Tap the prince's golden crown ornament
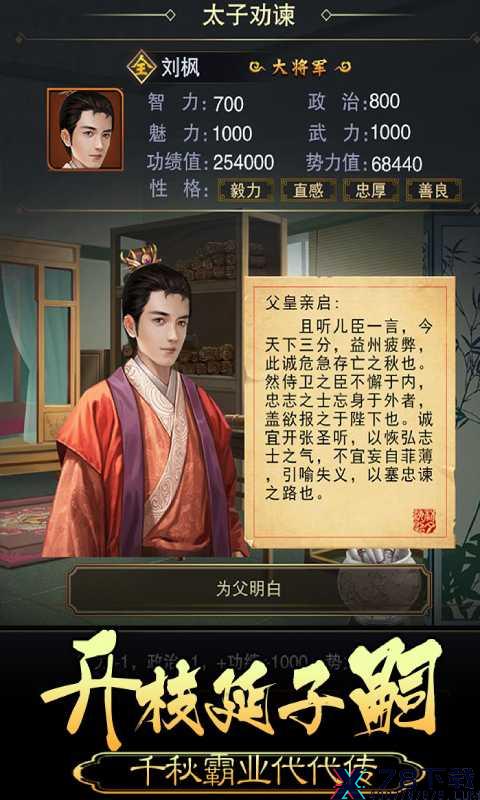Screen dimensions: 480x800 [x=139, y=256]
